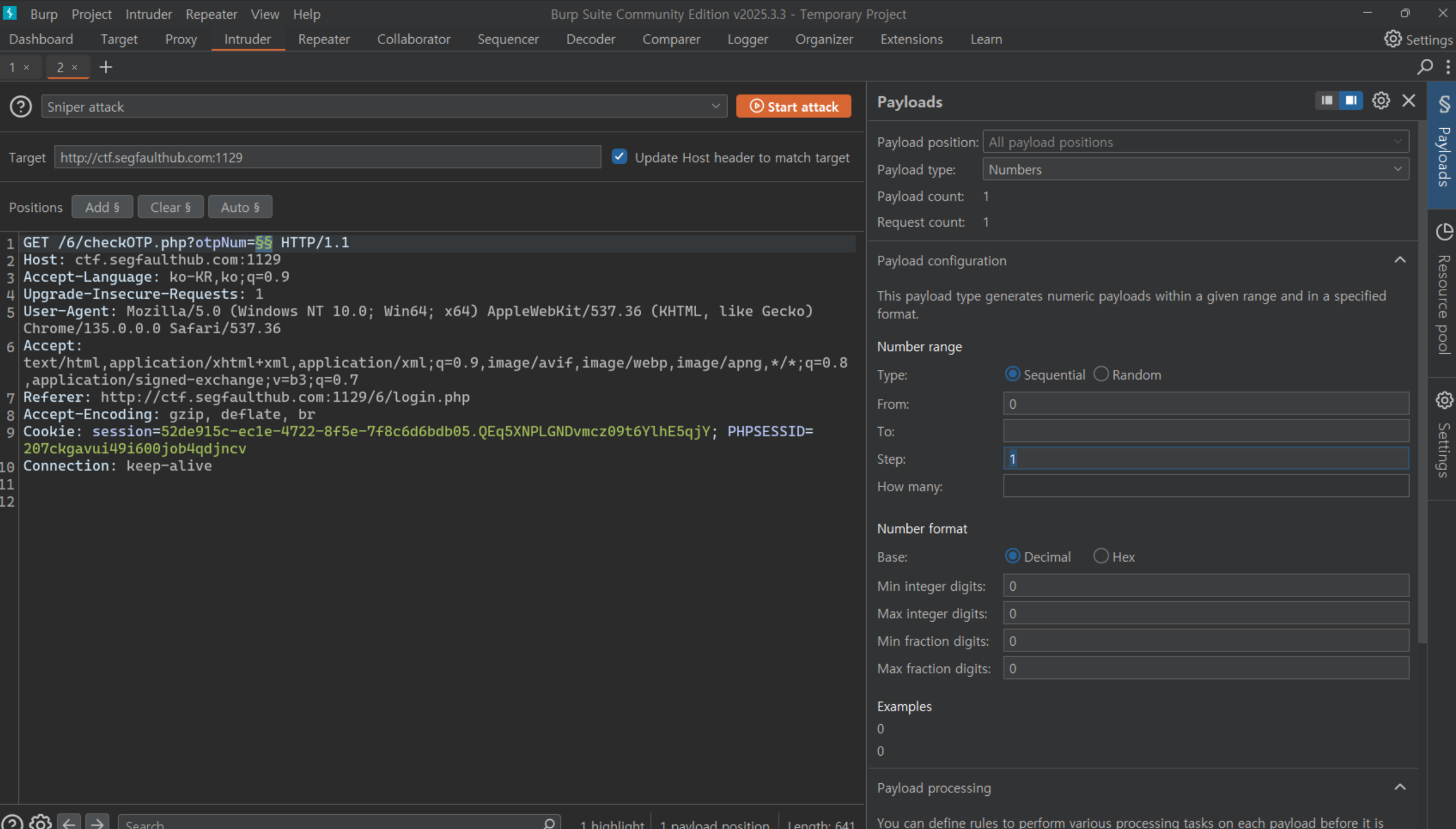
Task: Switch to the Repeater tool tab
Action: [x=323, y=39]
